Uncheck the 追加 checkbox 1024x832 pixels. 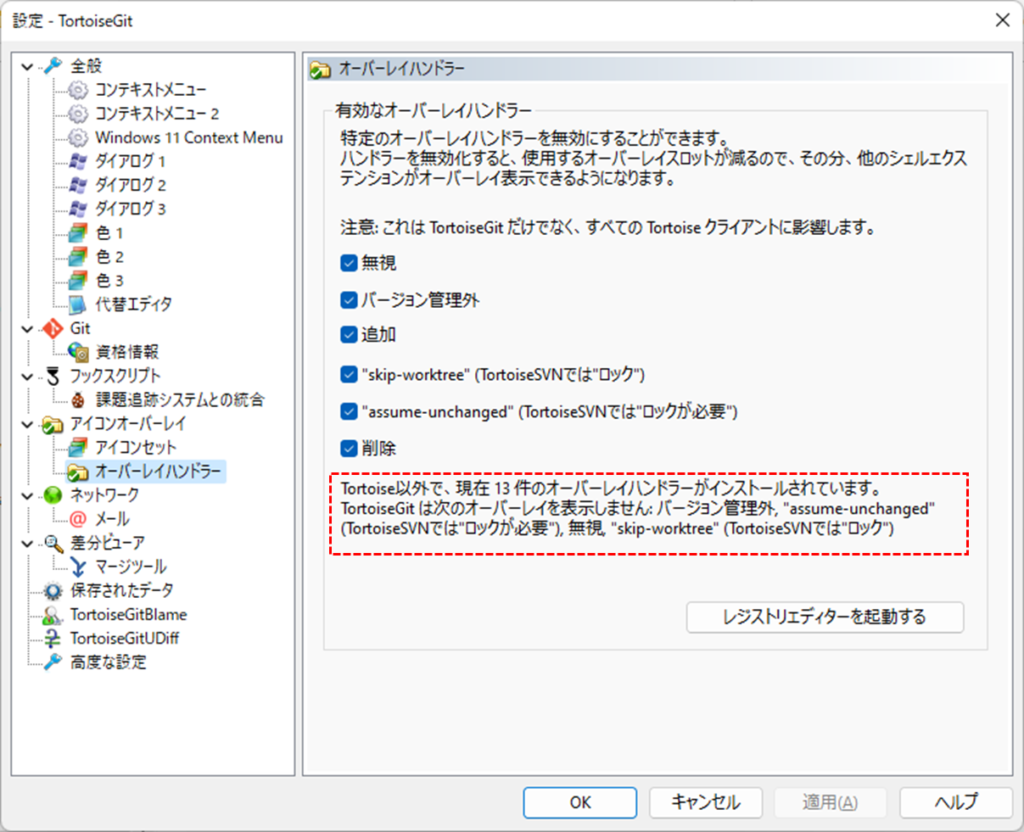(349, 334)
